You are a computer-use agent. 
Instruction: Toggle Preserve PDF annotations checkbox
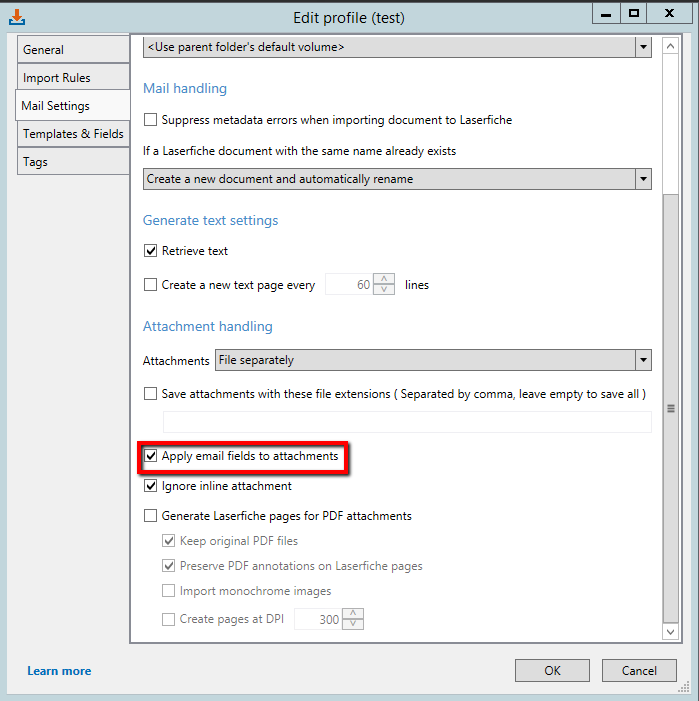168,566
